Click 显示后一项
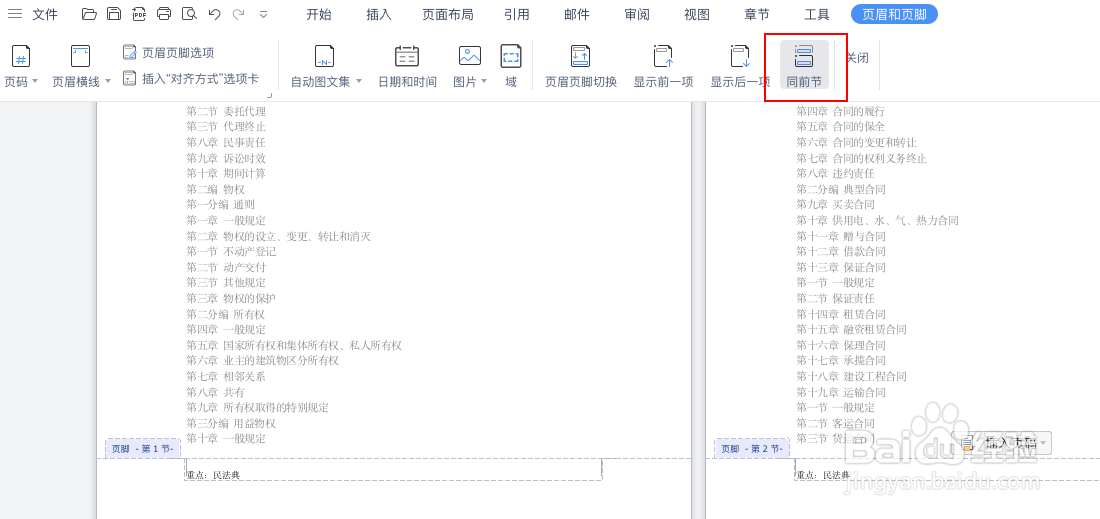The width and height of the screenshot is (1100, 519). point(740,66)
